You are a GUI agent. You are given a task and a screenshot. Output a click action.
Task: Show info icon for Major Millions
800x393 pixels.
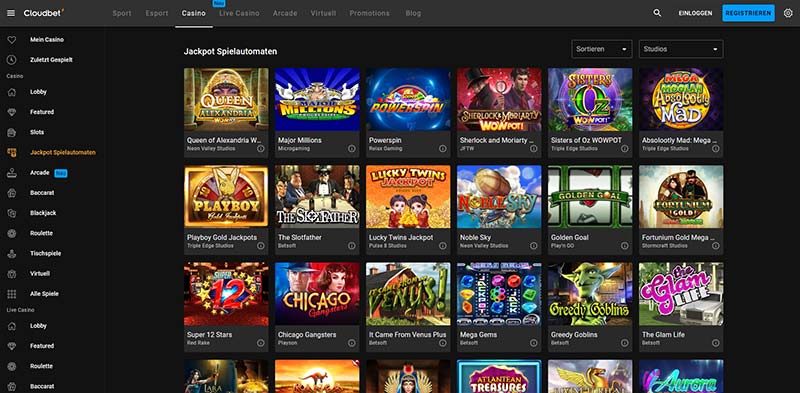pyautogui.click(x=352, y=149)
